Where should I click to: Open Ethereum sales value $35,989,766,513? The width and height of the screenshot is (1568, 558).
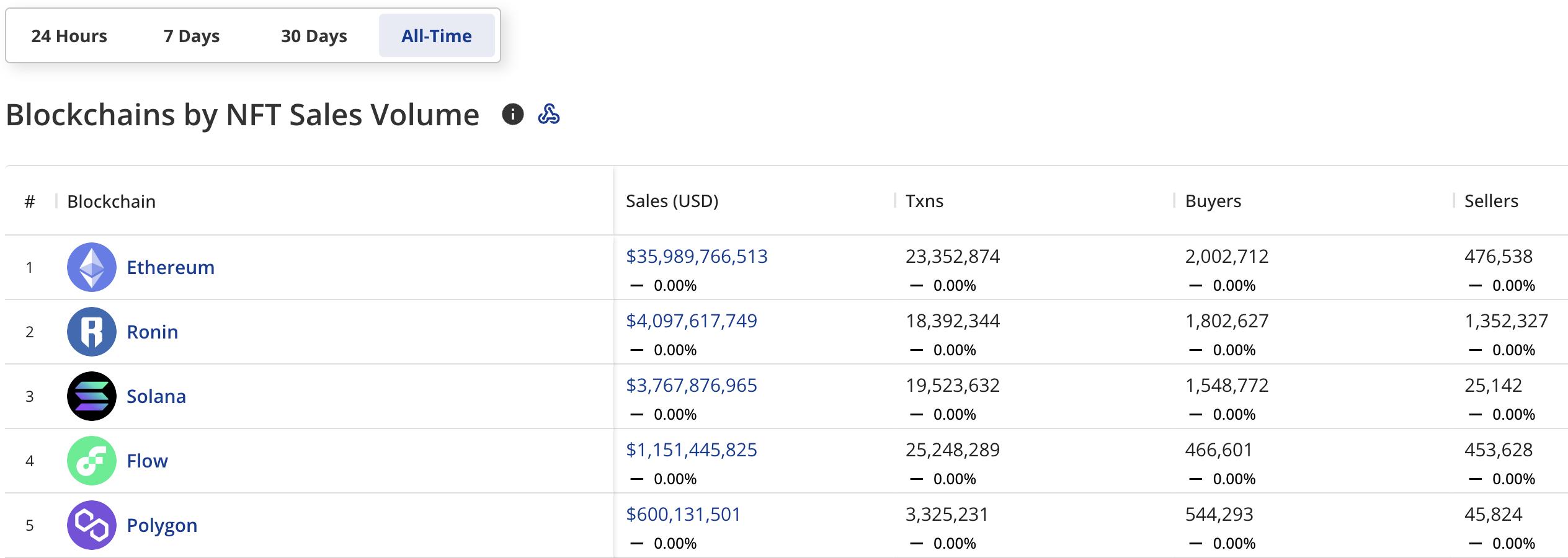pyautogui.click(x=697, y=256)
